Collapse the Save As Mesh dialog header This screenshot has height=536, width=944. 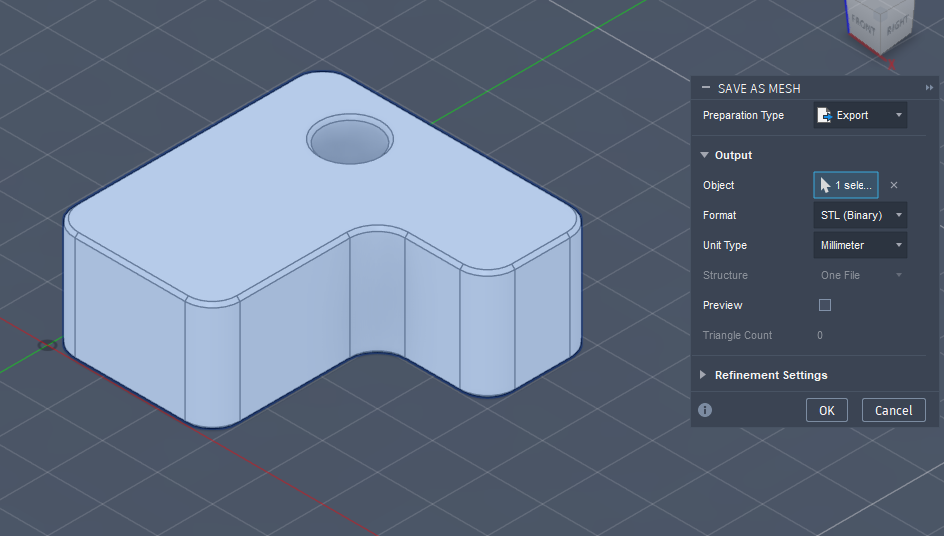(x=706, y=88)
